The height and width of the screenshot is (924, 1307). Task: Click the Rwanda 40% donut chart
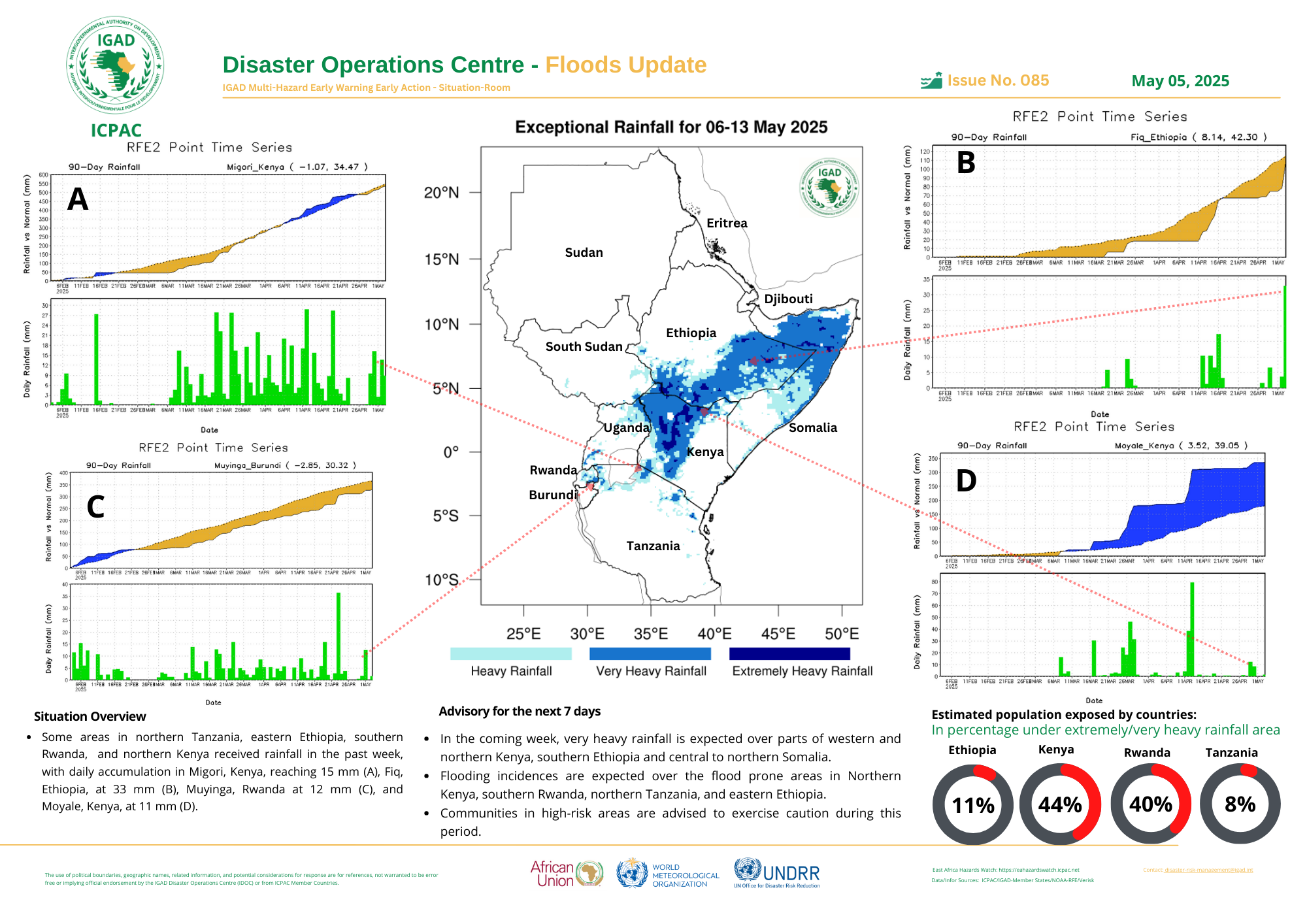[x=1151, y=804]
